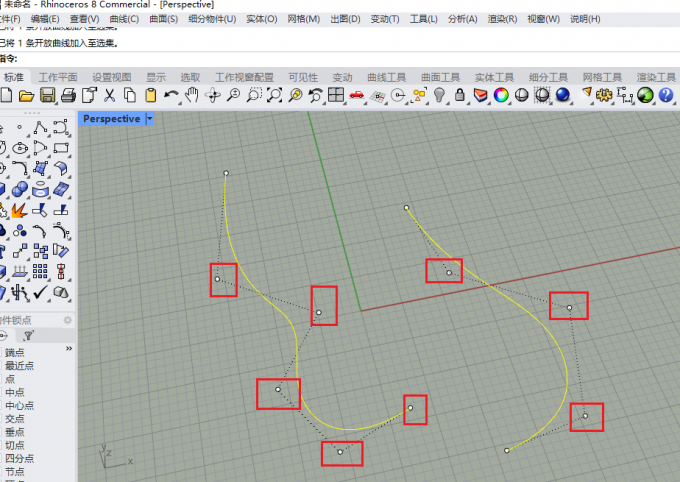Click the Boolean union spheres icon

(x=20, y=189)
